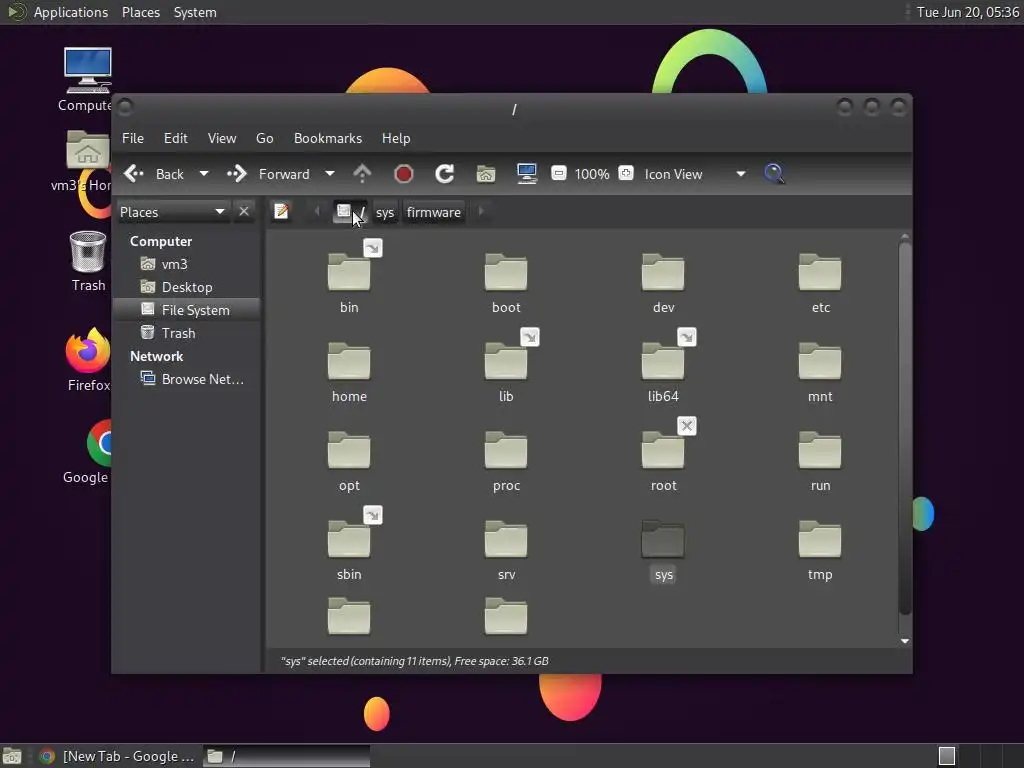
Task: Open the etc folder
Action: (x=820, y=272)
